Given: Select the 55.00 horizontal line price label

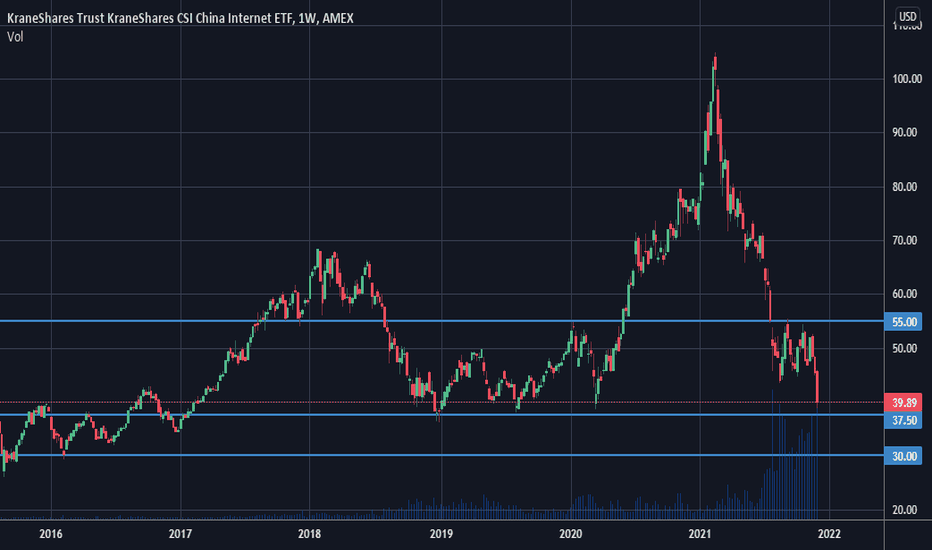Looking at the screenshot, I should pos(903,322).
